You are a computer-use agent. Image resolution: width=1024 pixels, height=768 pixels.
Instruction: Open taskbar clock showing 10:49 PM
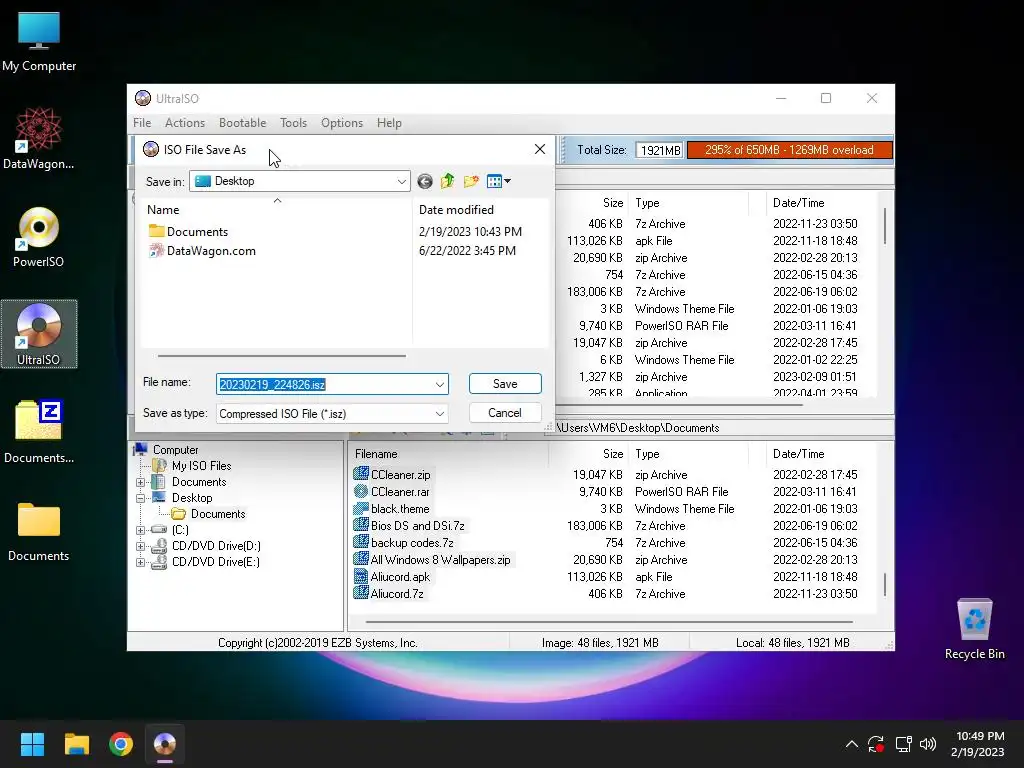point(978,744)
